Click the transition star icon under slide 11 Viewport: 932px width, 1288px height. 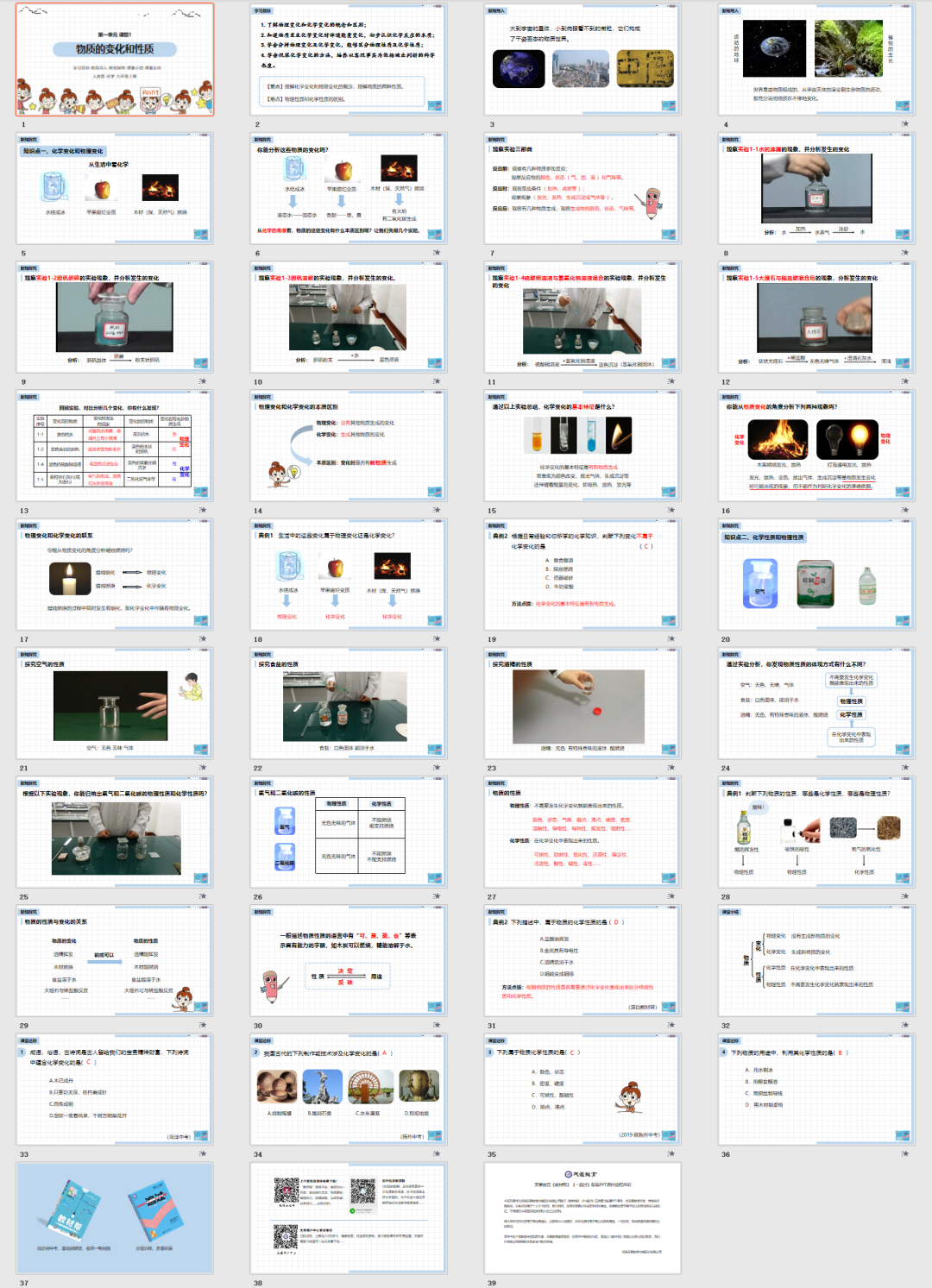671,381
